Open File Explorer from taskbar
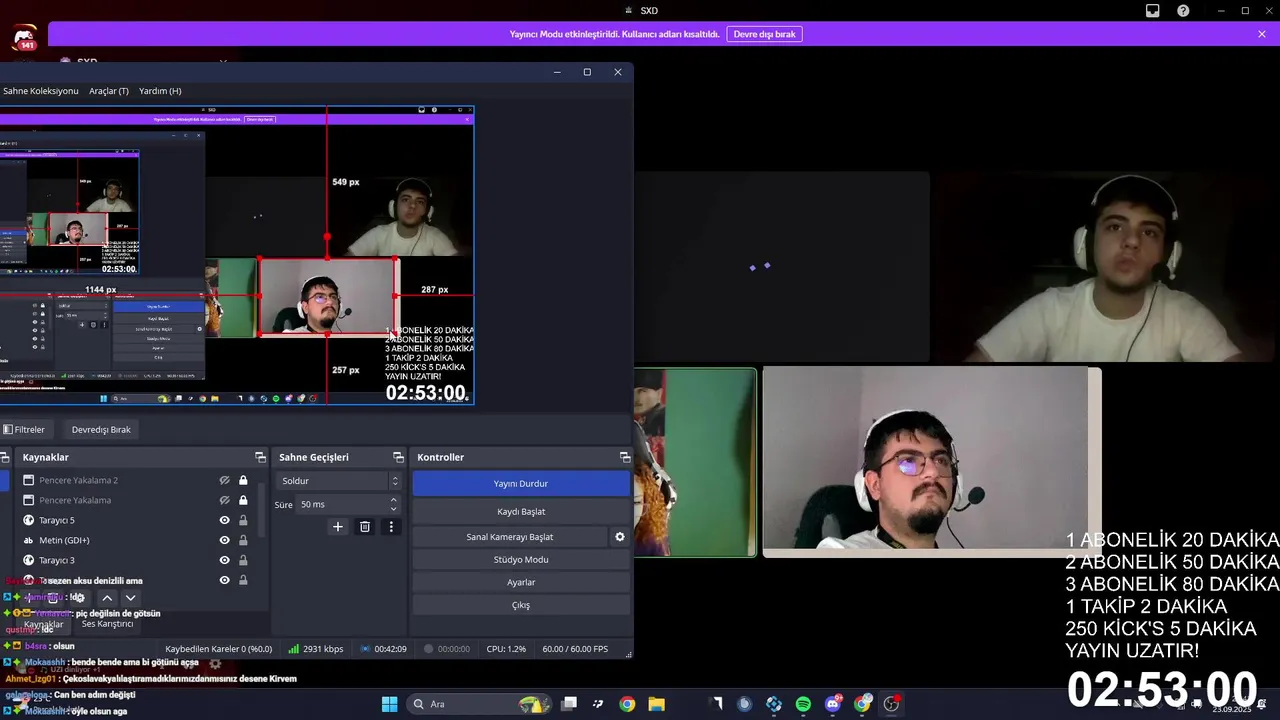 (656, 704)
